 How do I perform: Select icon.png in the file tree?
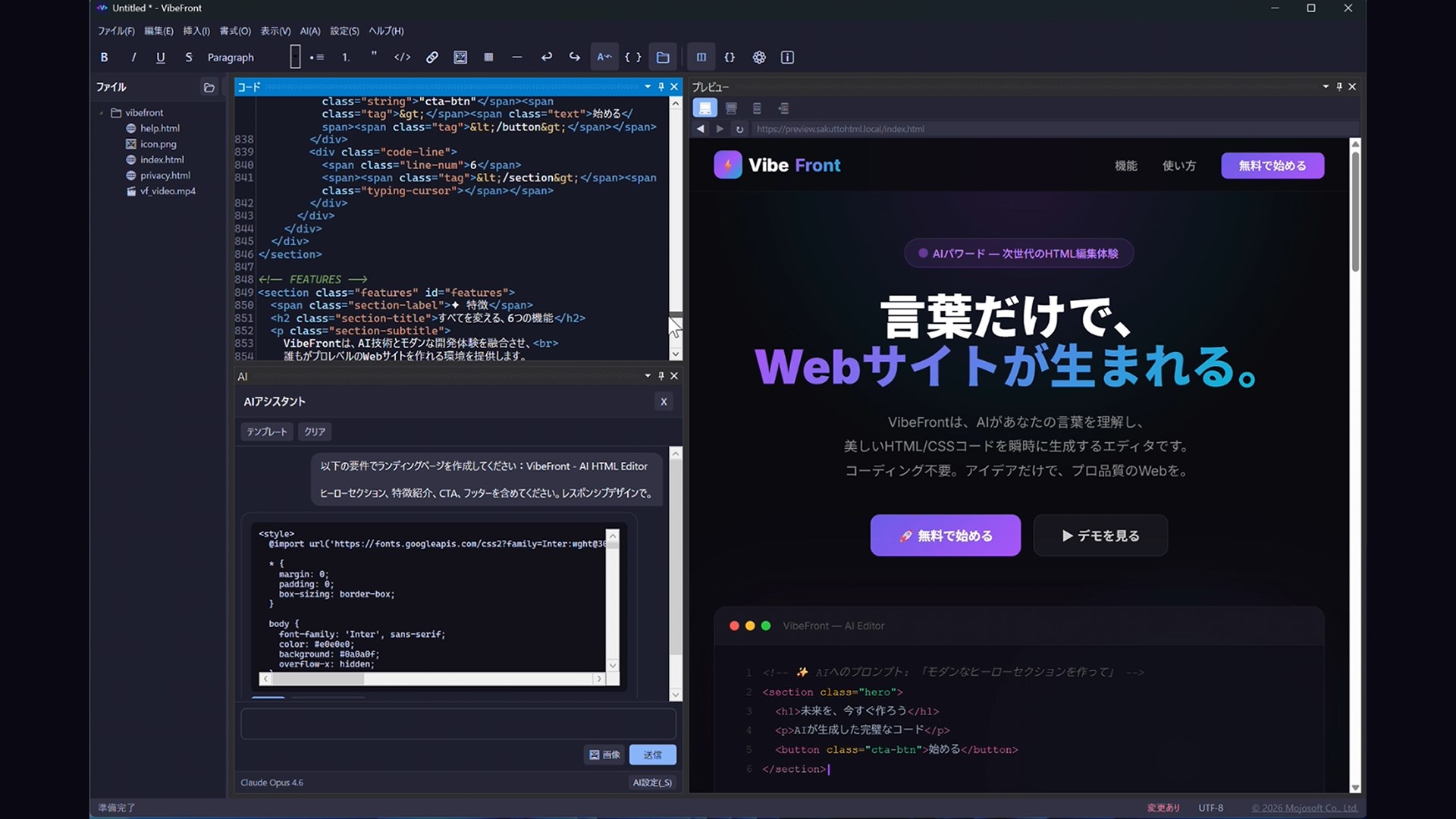tap(158, 144)
